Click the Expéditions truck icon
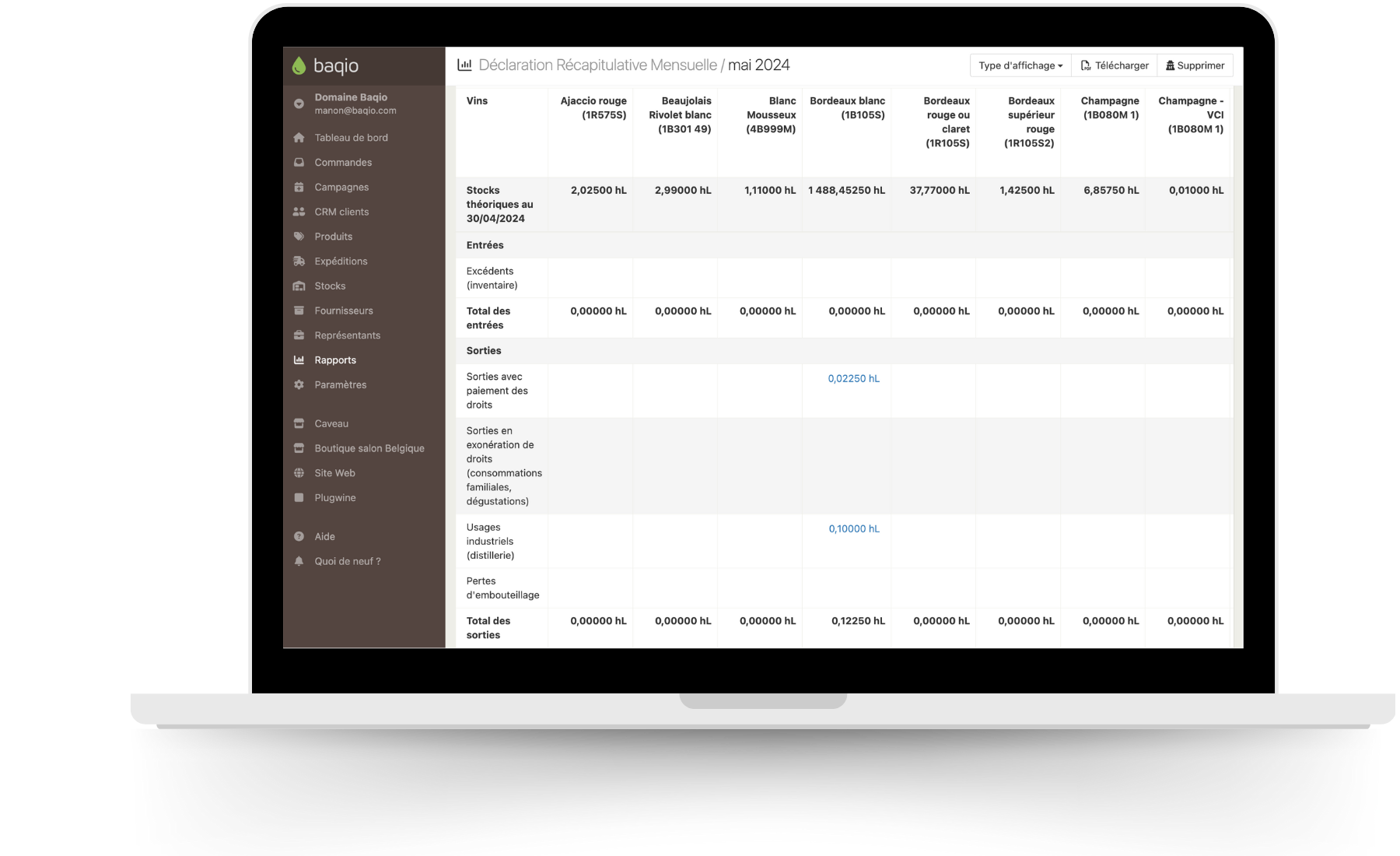1400x856 pixels. tap(299, 261)
